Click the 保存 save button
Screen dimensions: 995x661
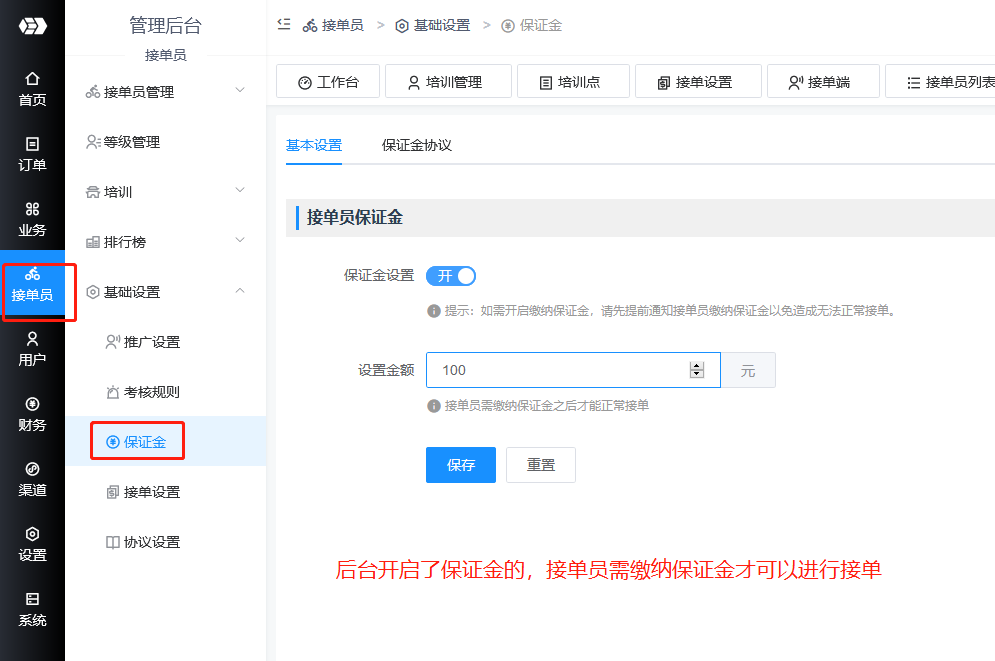pos(460,465)
